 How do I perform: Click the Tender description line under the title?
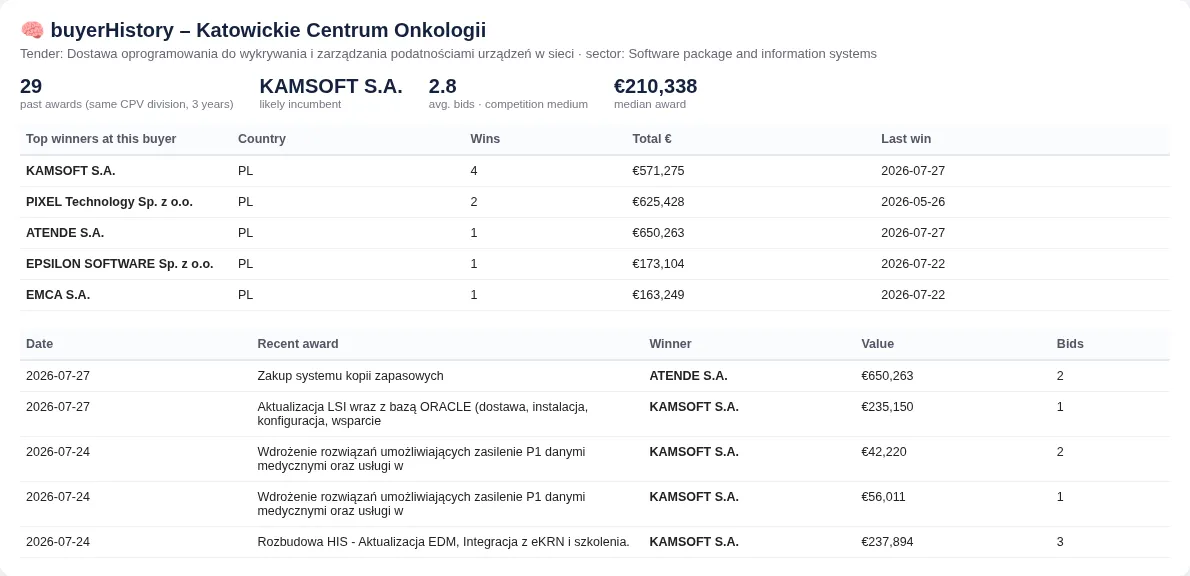[x=449, y=54]
